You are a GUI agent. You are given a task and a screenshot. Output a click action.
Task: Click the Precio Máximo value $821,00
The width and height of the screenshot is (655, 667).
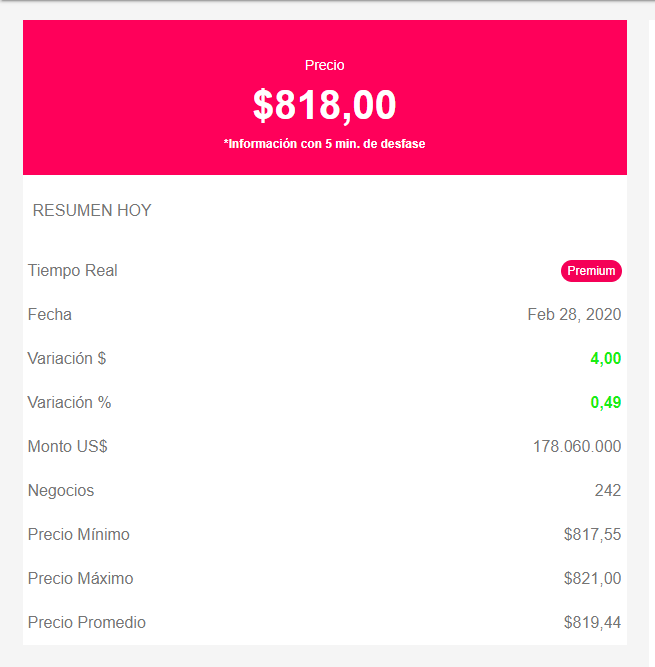pyautogui.click(x=592, y=579)
